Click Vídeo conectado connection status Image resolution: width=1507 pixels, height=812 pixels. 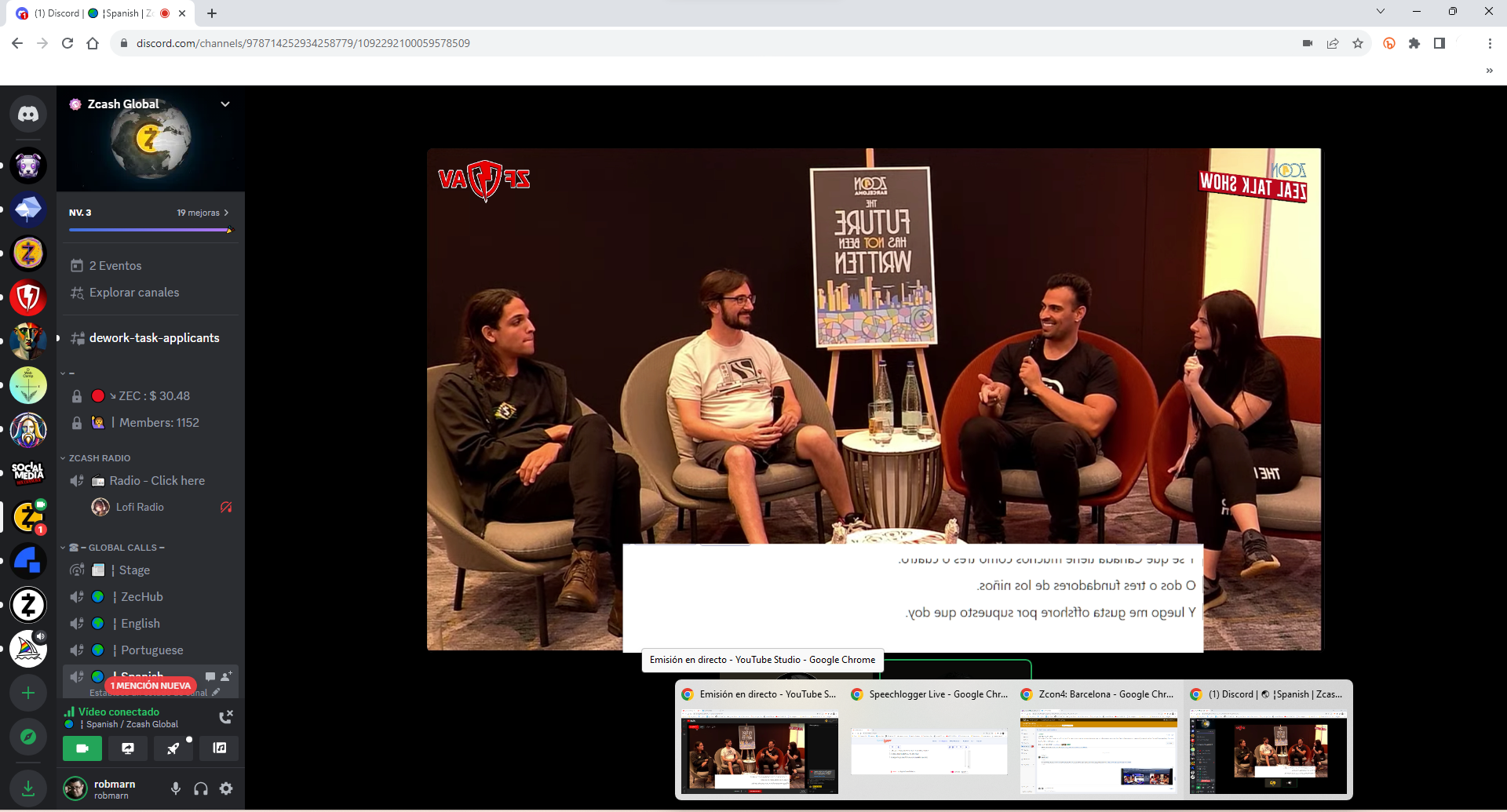click(x=119, y=712)
